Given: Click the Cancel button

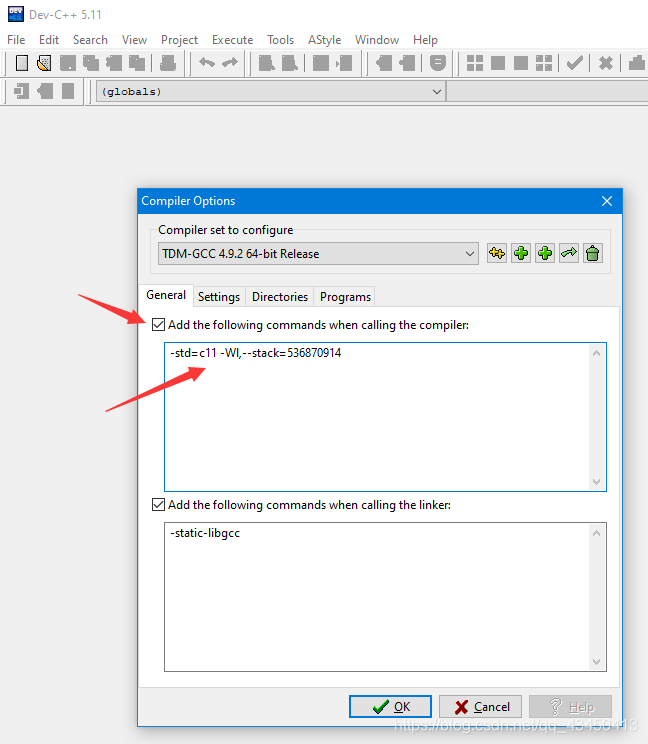Looking at the screenshot, I should [x=481, y=707].
